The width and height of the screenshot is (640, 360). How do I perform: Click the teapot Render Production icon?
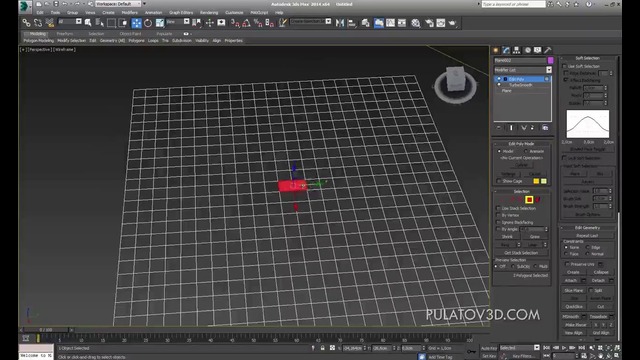click(452, 23)
